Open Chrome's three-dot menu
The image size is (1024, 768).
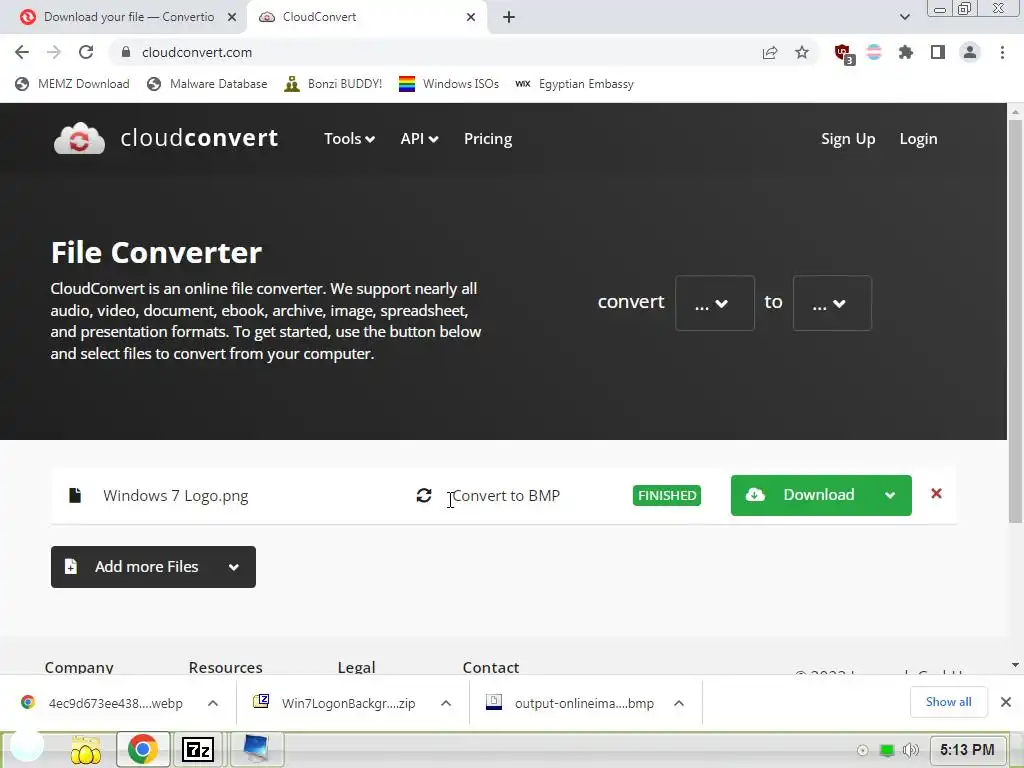pos(1002,52)
